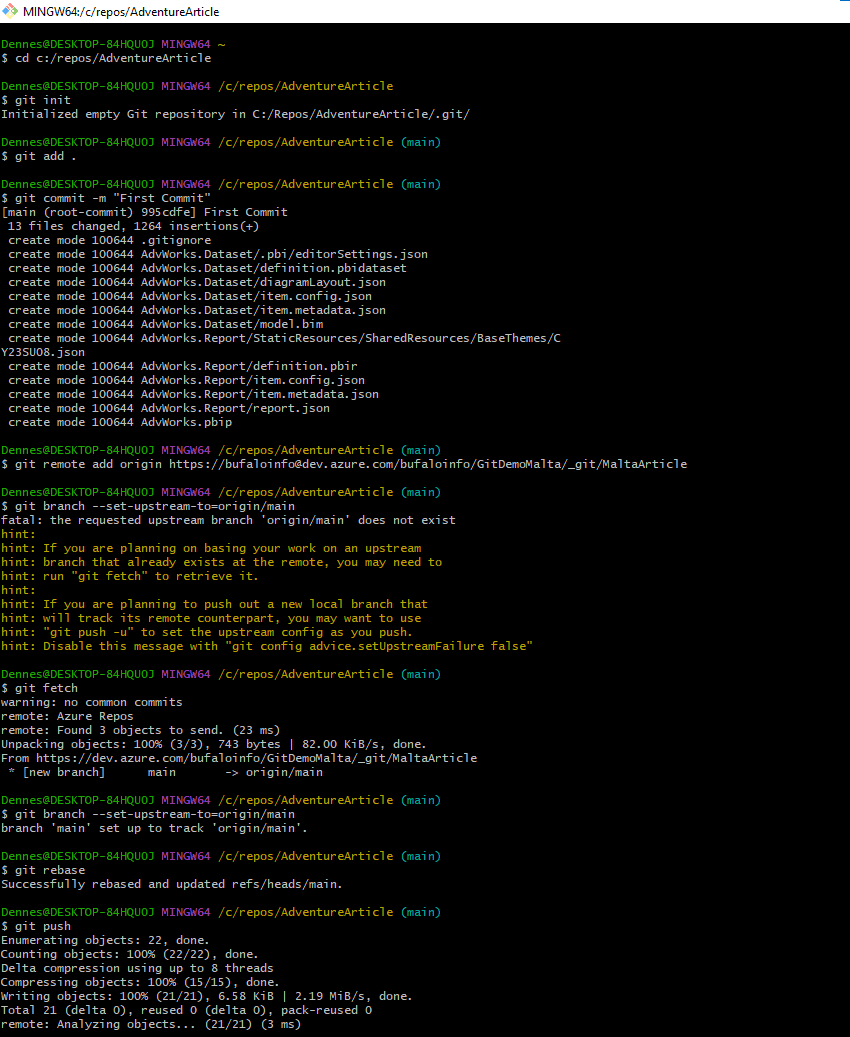The width and height of the screenshot is (850, 1037).
Task: Click the "Initialized empty Git repository" output line
Action: [235, 114]
